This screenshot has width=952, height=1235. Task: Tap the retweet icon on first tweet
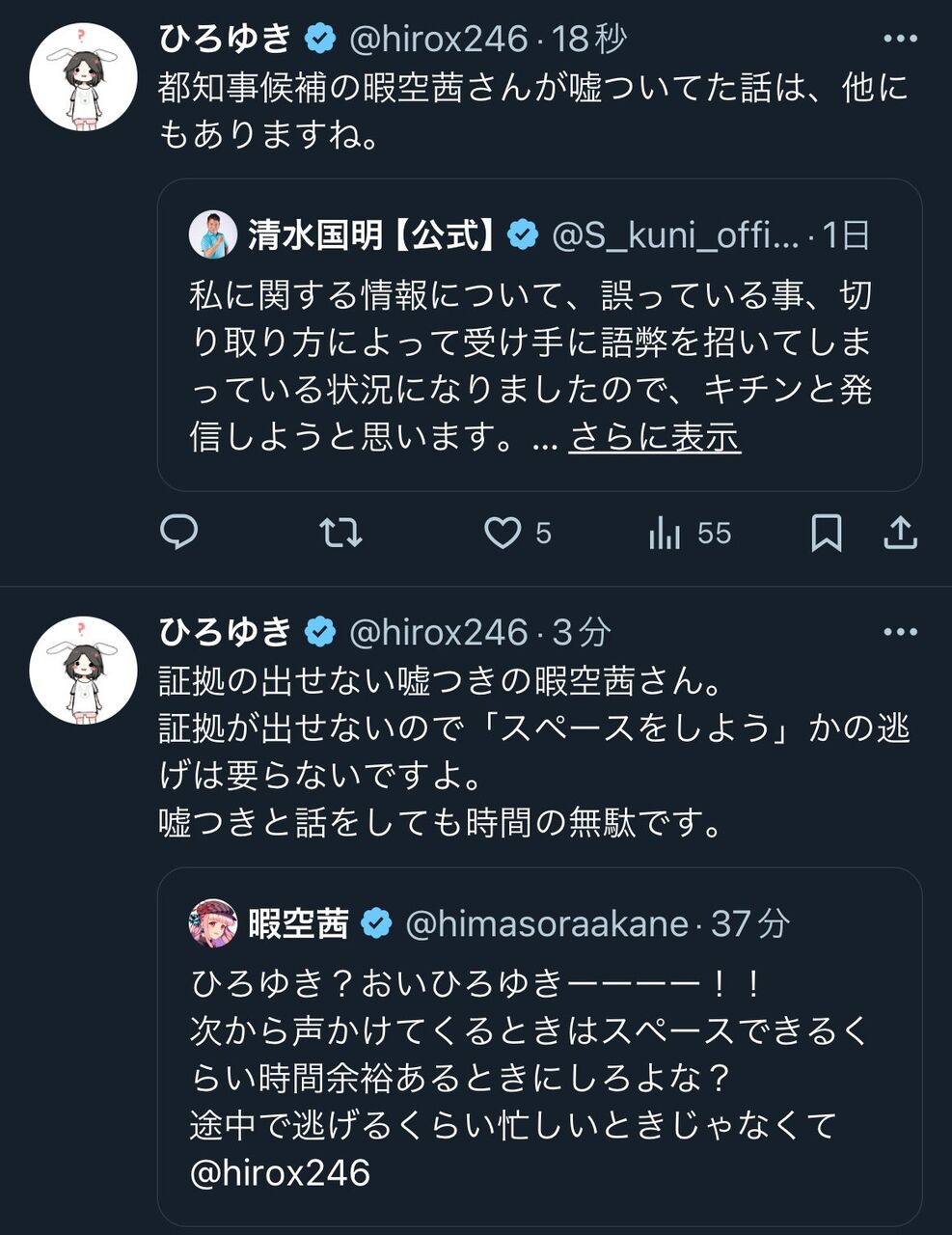340,533
